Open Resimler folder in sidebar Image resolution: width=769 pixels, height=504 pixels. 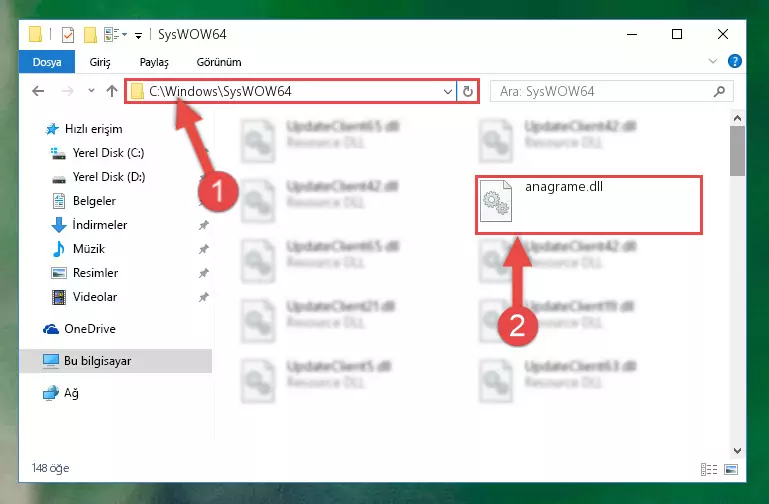[95, 273]
